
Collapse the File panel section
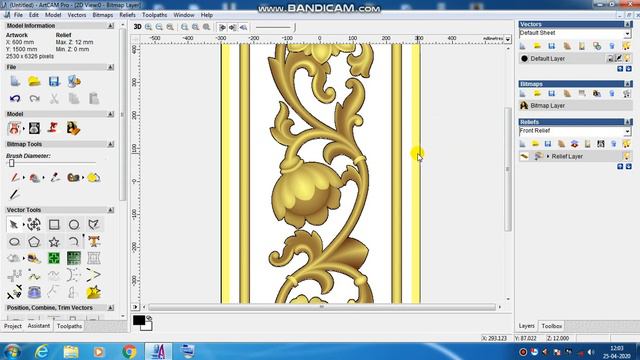(x=111, y=67)
